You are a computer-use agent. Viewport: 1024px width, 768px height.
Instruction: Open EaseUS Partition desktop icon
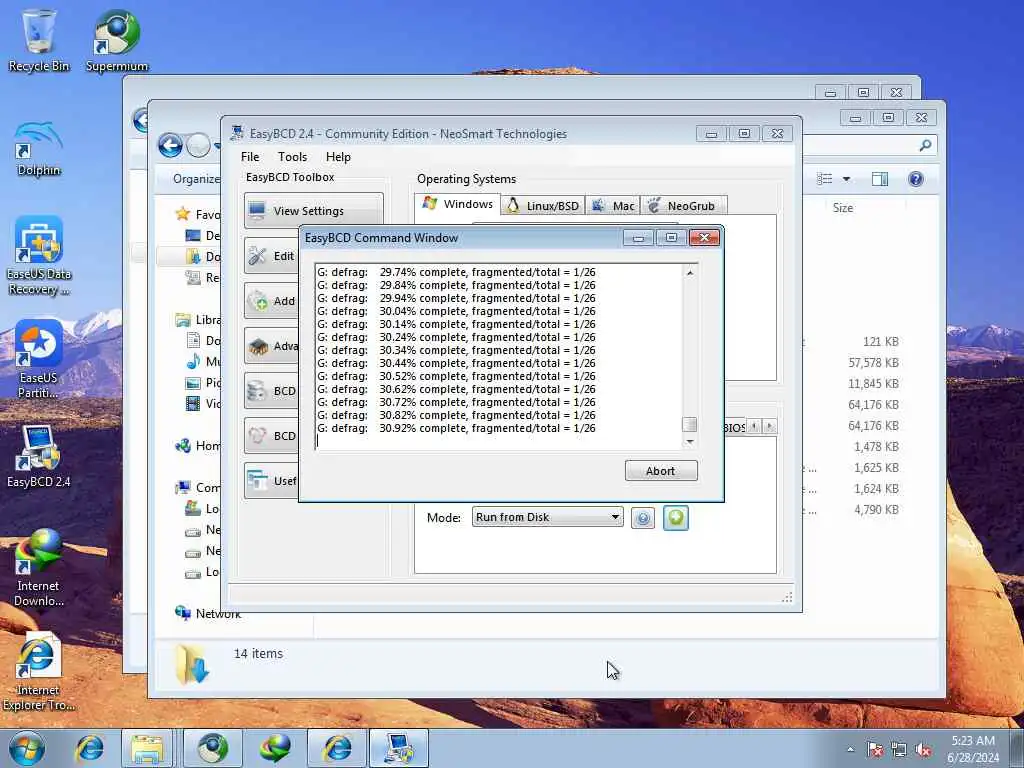tap(39, 359)
